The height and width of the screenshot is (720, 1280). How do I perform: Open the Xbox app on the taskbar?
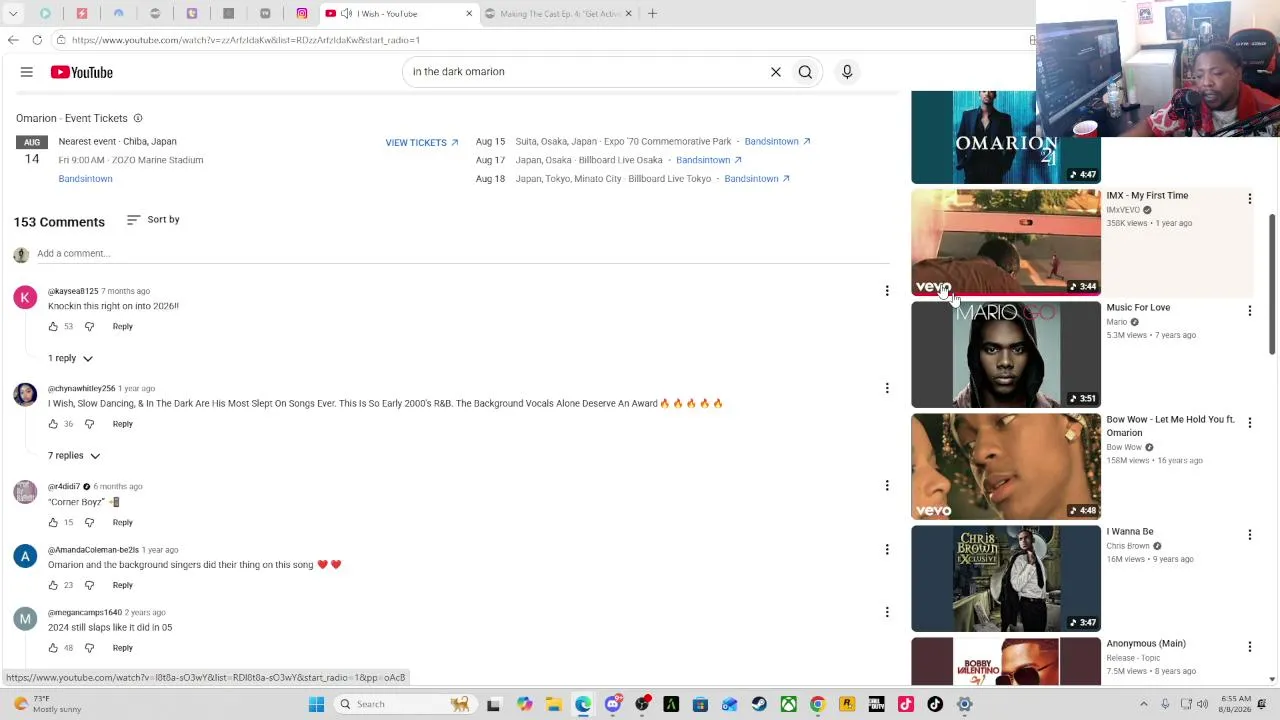pos(788,704)
